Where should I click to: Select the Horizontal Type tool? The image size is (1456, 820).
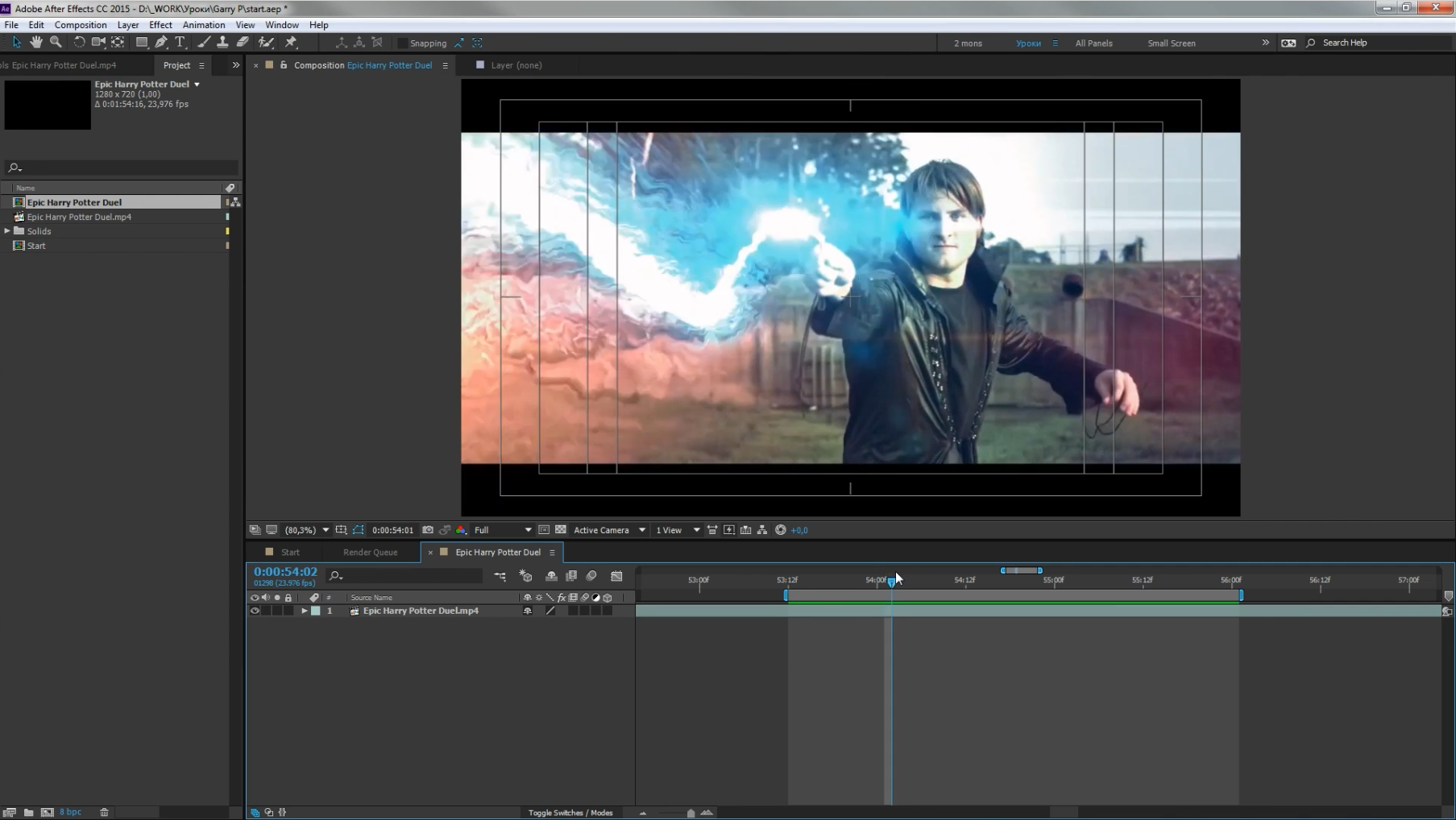(x=180, y=43)
